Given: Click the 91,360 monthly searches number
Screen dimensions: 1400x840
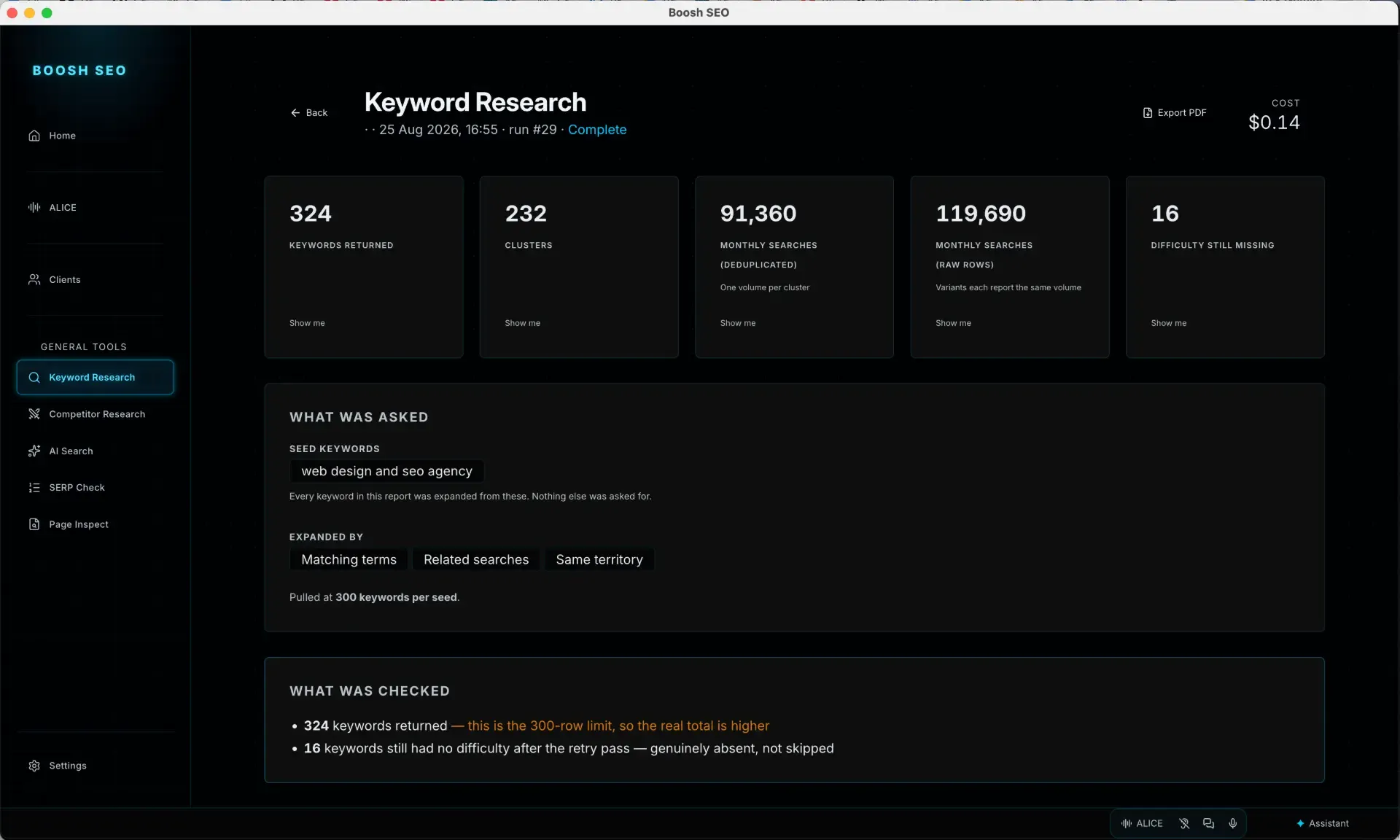Looking at the screenshot, I should (758, 214).
